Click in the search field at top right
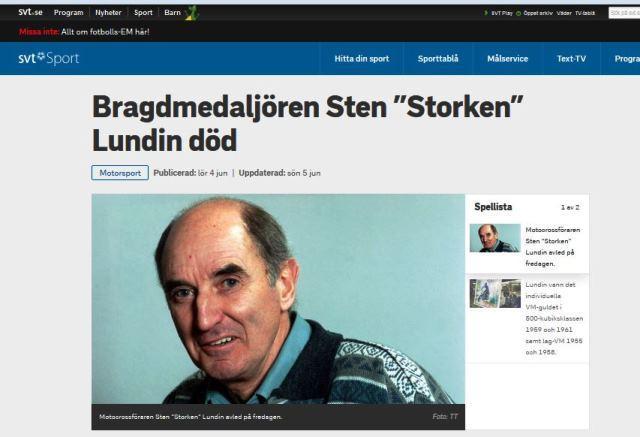 [x=624, y=13]
